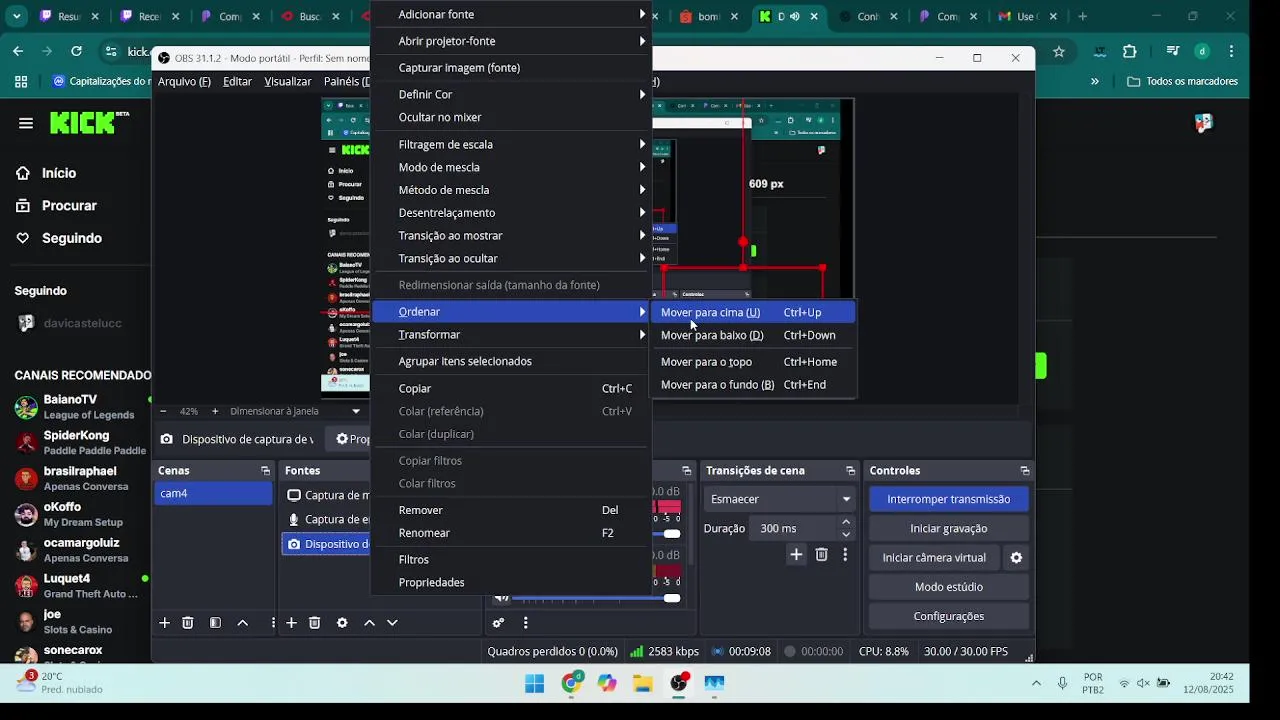Screen dimensions: 1280x720
Task: Open Configurações button in Controles
Action: click(x=948, y=616)
